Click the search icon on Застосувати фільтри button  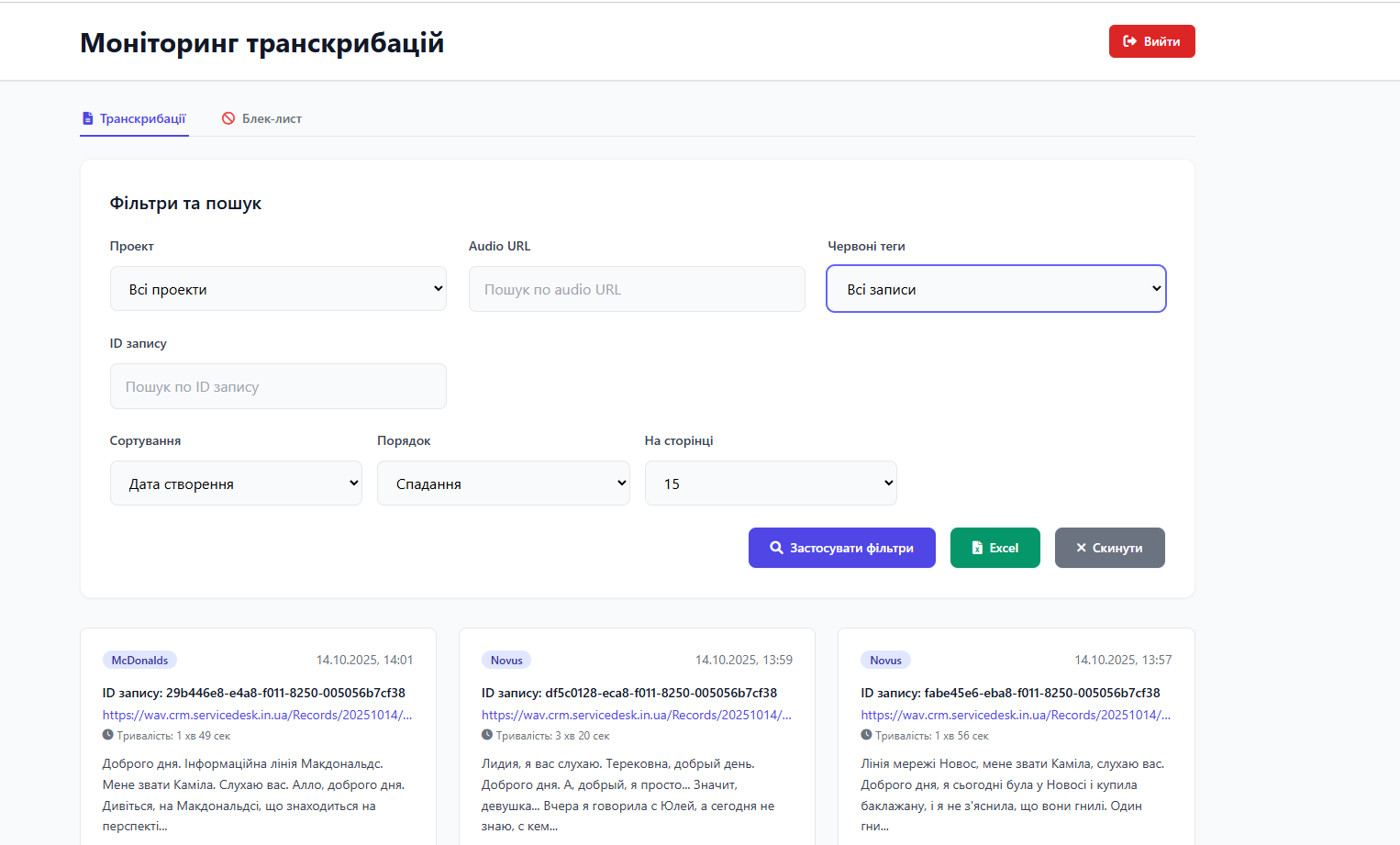[777, 548]
